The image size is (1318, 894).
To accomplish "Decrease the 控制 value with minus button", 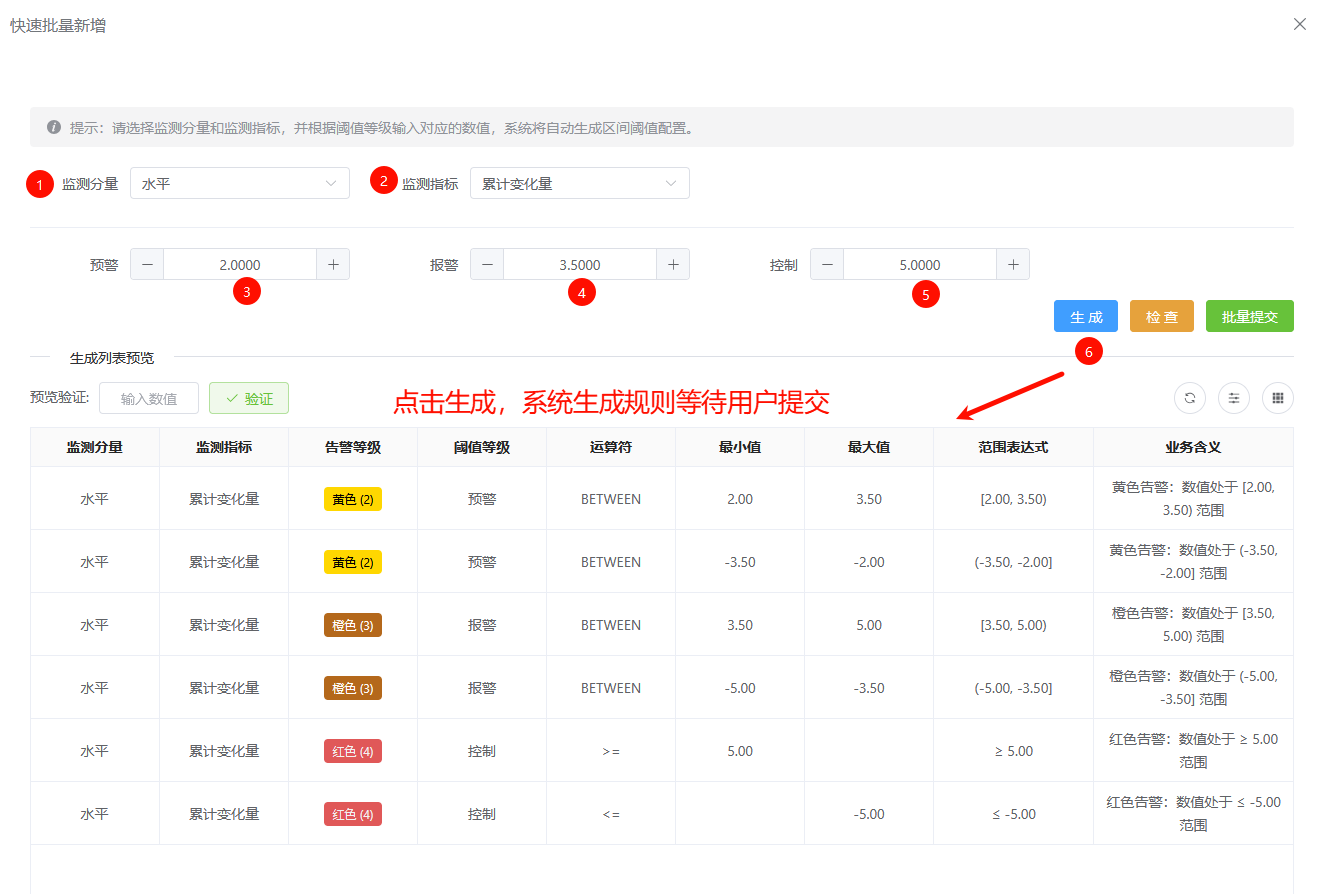I will click(x=827, y=265).
